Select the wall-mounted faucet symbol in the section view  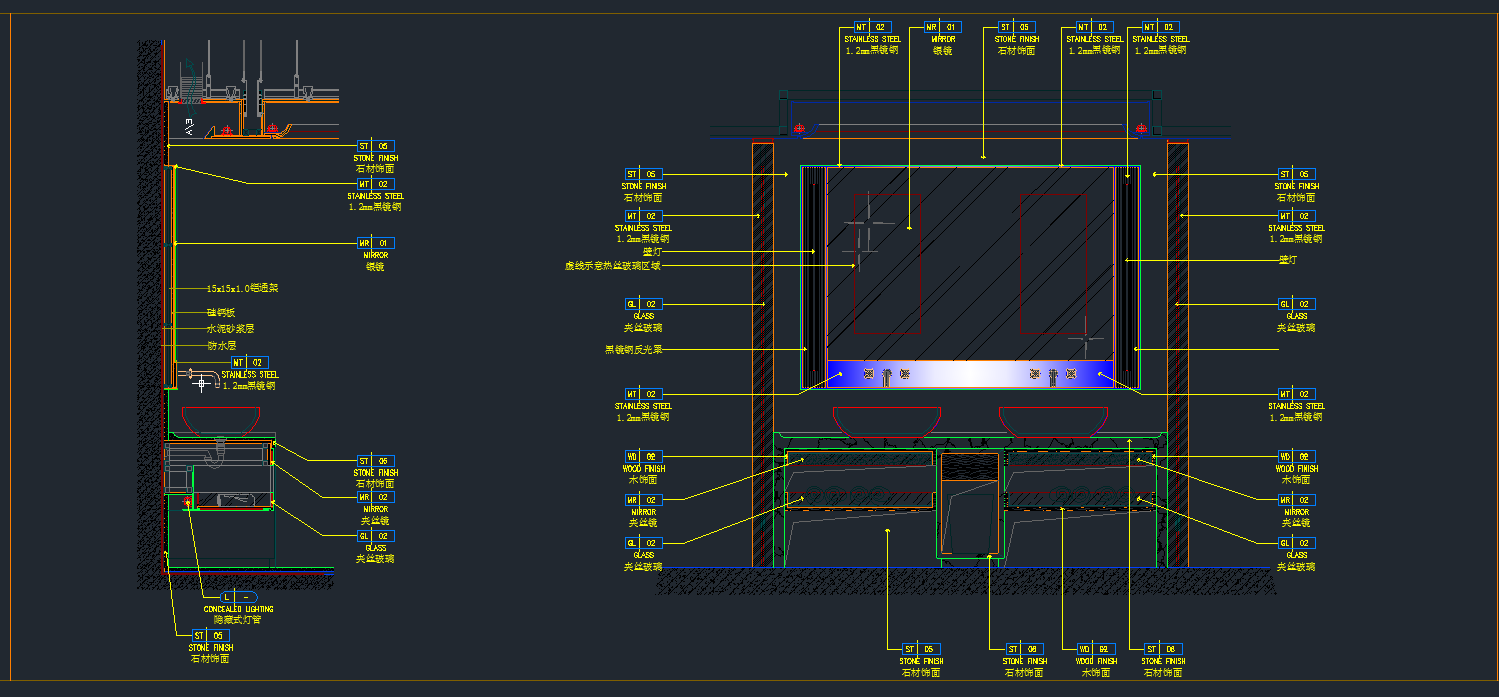point(201,378)
